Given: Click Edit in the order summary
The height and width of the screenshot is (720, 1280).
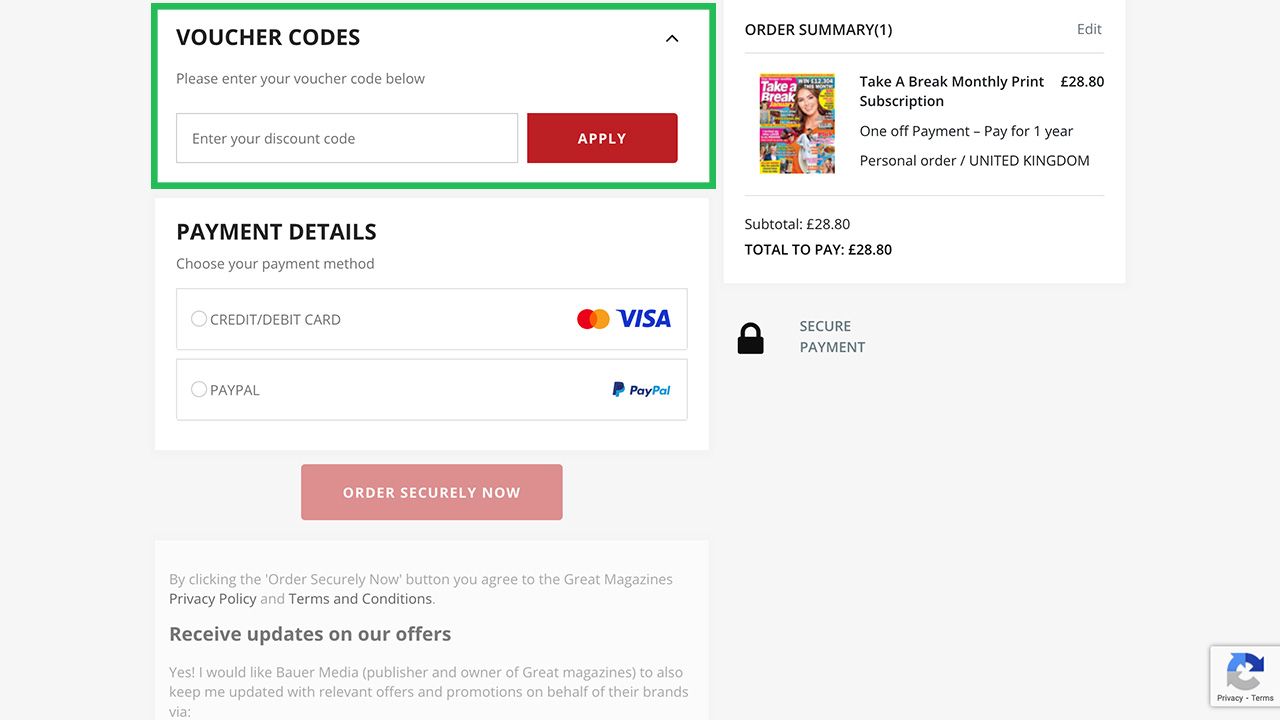Looking at the screenshot, I should coord(1089,29).
